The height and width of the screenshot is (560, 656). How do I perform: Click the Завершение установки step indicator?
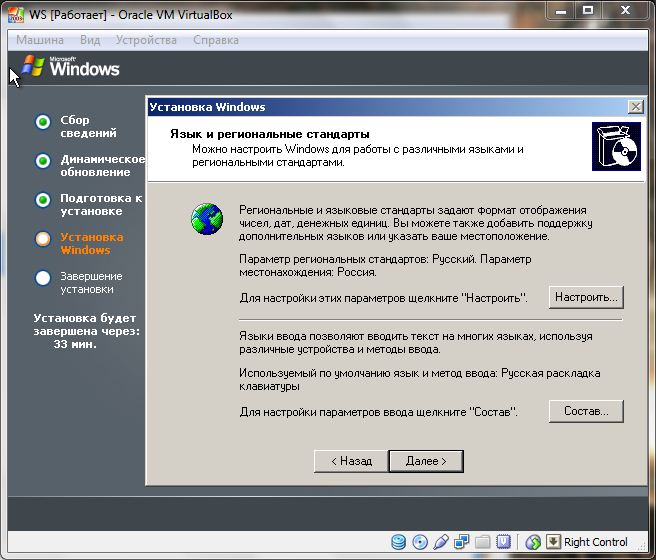[43, 278]
